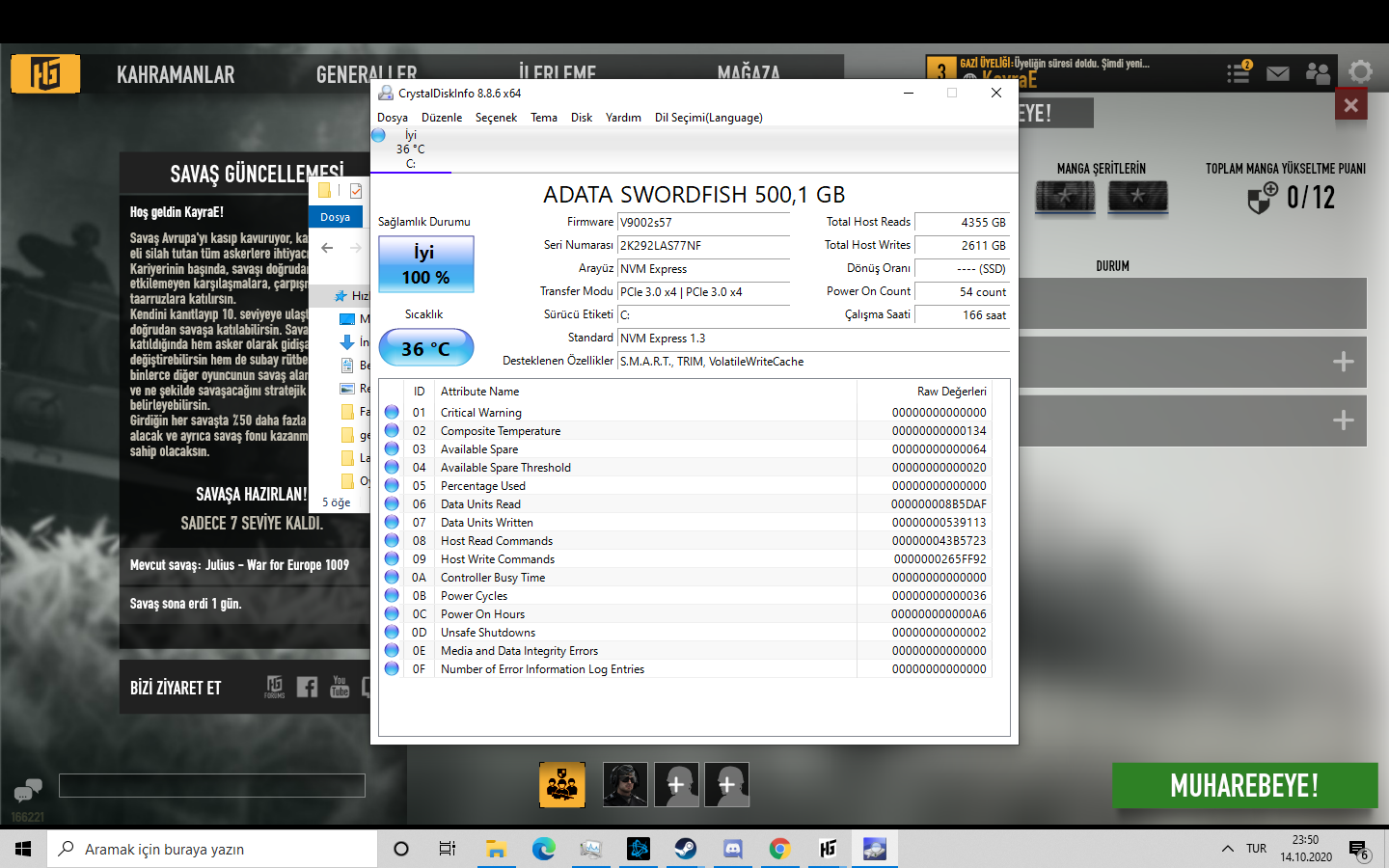Image resolution: width=1389 pixels, height=868 pixels.
Task: Open the game forums link icon
Action: click(x=275, y=687)
